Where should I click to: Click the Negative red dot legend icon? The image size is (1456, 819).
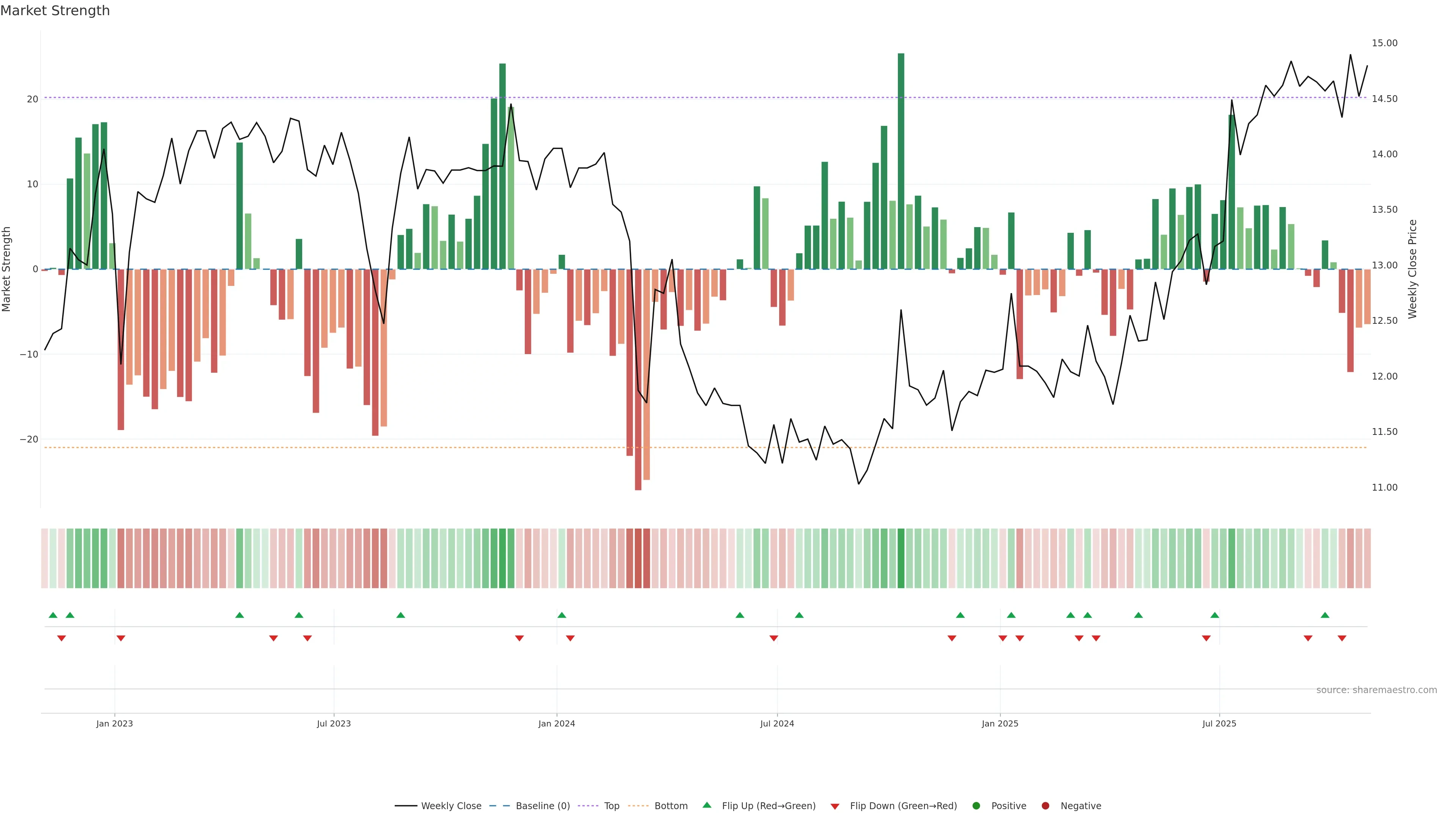pyautogui.click(x=1045, y=806)
